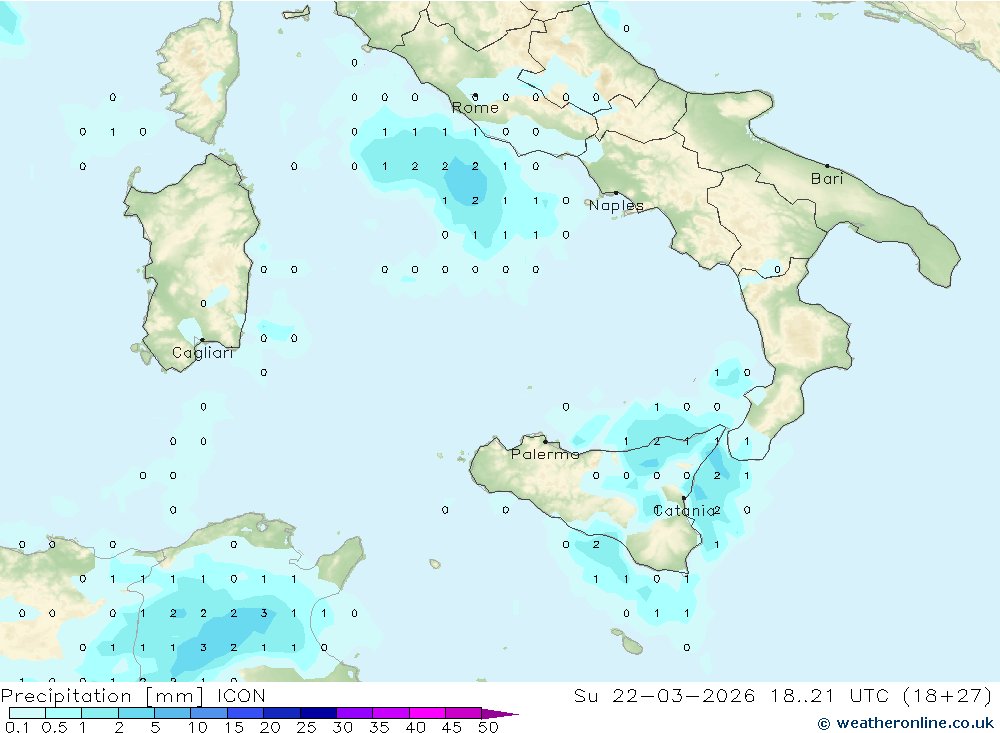
Task: Pick the purple 35–40 legend swatch
Action: pos(391,713)
